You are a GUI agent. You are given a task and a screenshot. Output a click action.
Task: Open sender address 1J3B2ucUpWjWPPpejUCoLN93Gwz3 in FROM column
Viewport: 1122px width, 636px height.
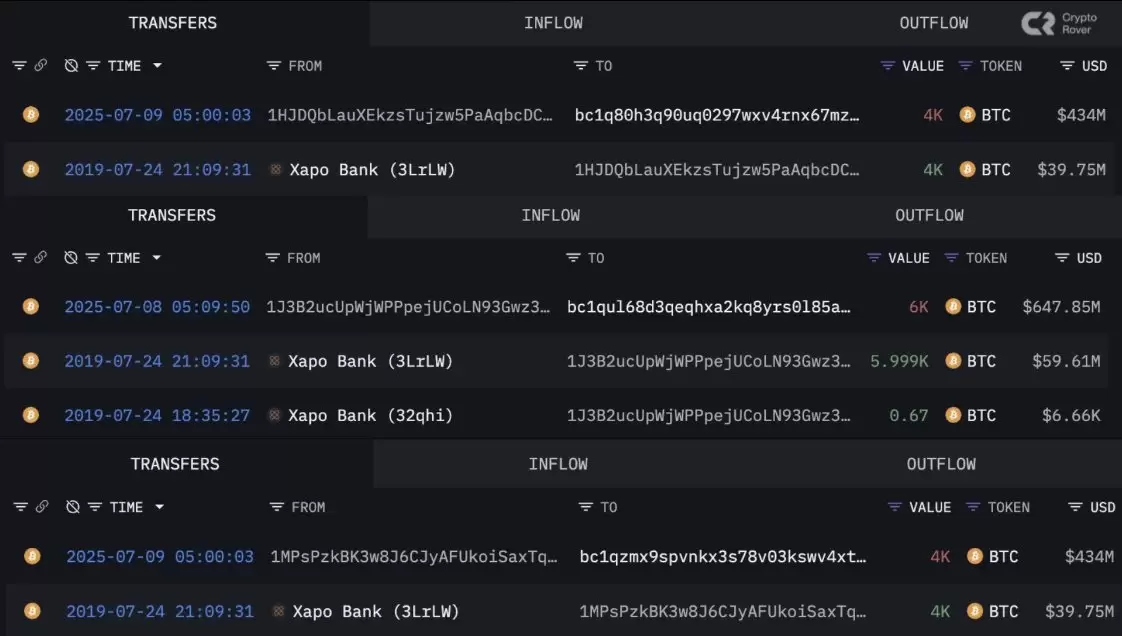(408, 307)
